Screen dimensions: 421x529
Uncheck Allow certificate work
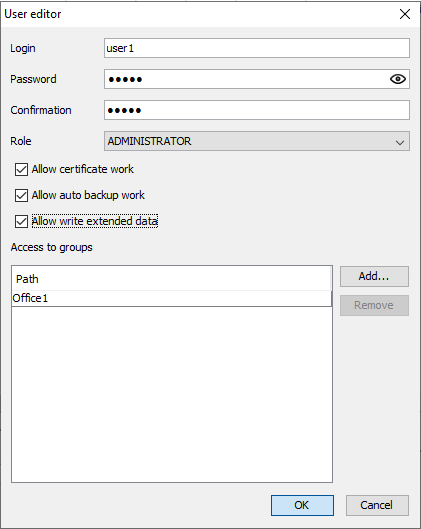point(21,169)
